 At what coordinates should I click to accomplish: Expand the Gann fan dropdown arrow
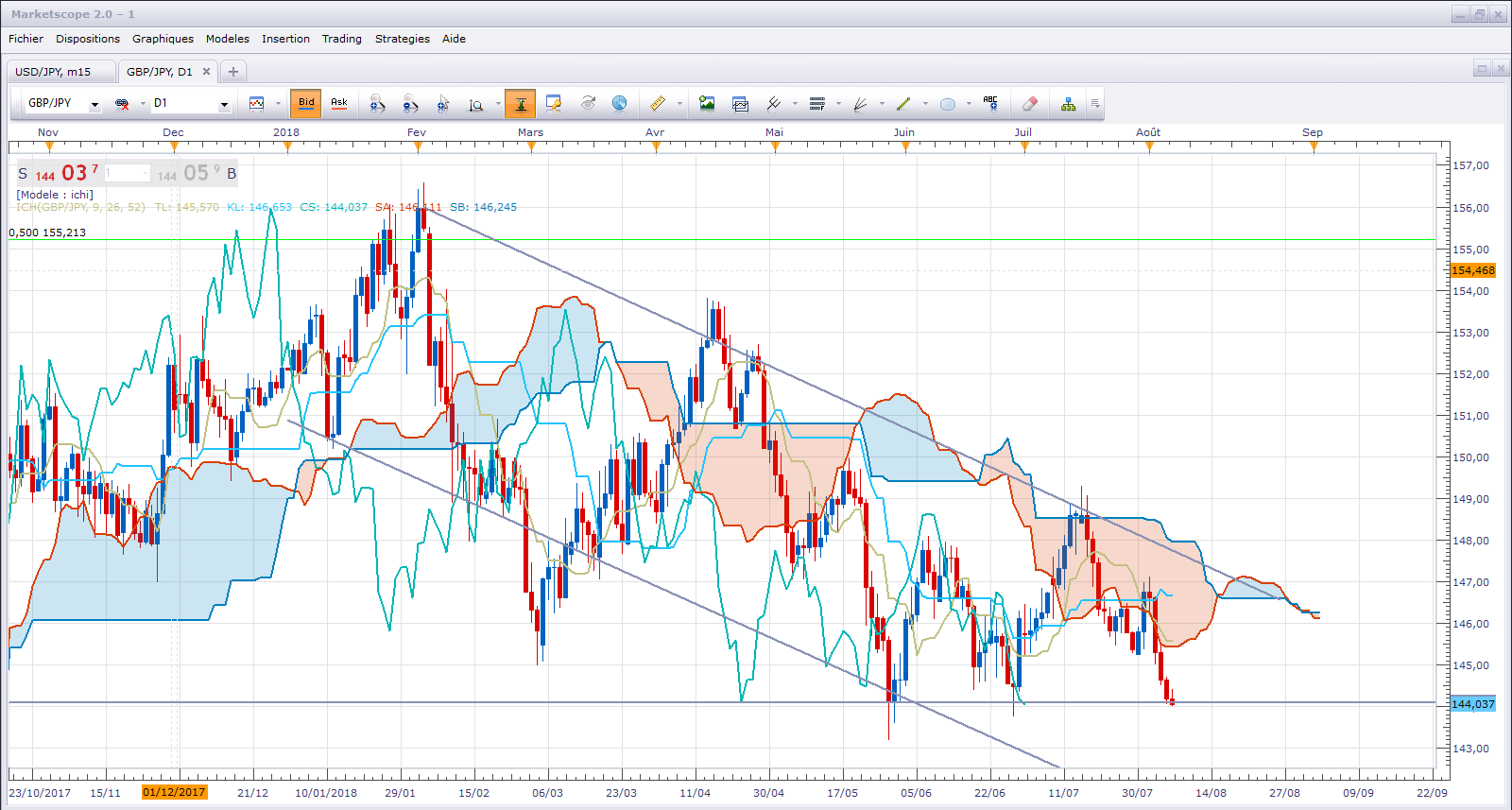(882, 104)
